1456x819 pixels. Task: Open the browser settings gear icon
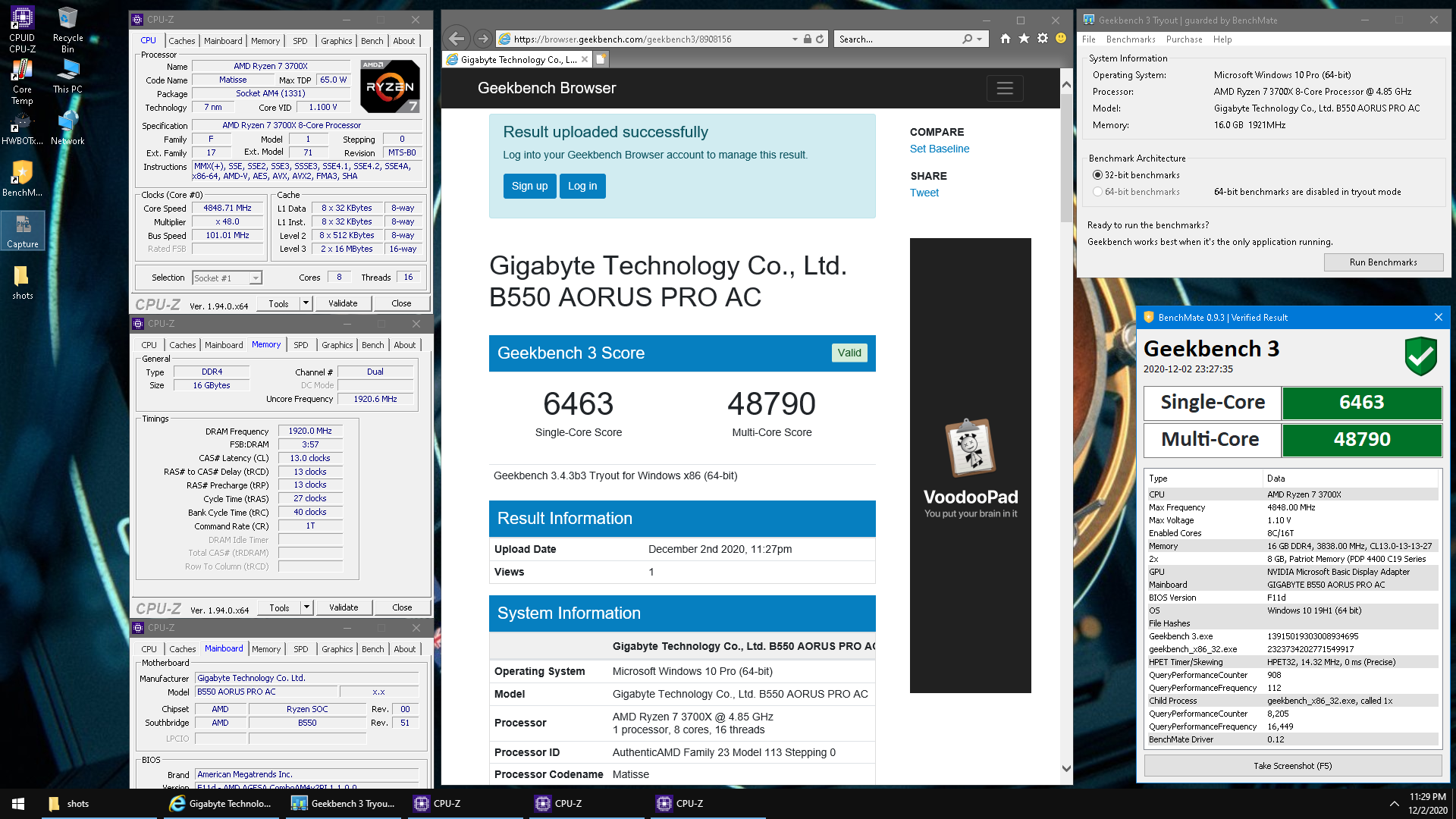1043,39
